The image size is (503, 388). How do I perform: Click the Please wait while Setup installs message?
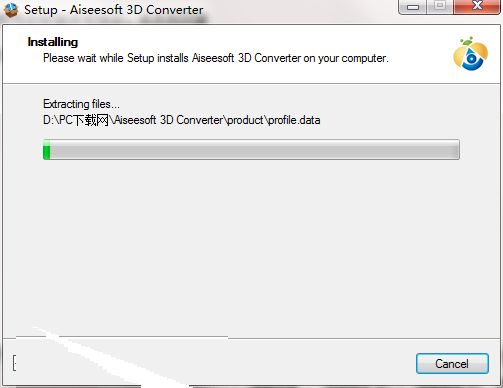click(216, 58)
